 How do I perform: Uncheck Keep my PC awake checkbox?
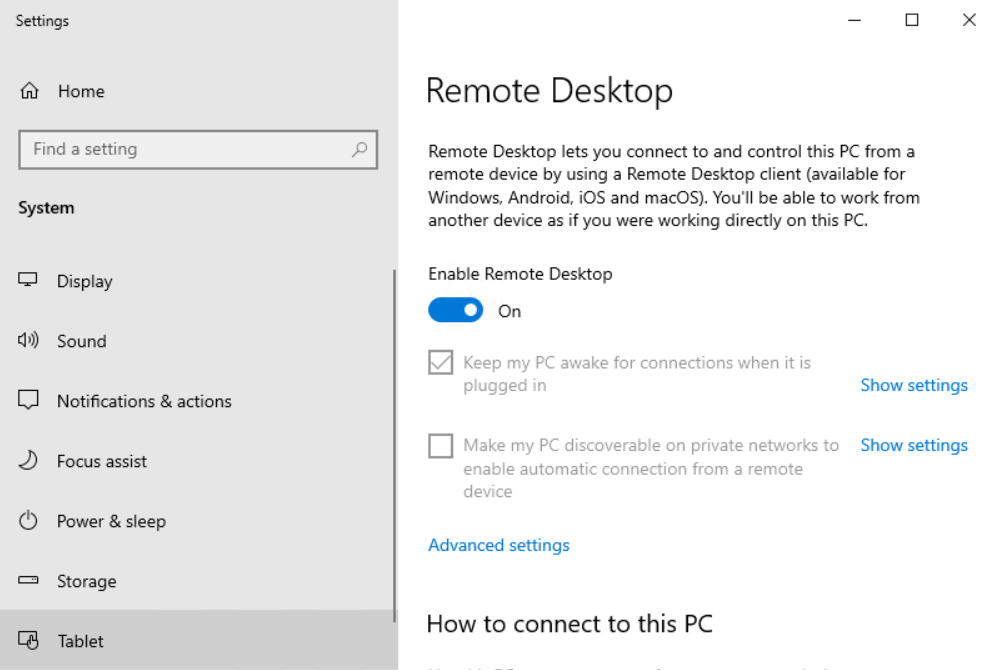pyautogui.click(x=440, y=363)
